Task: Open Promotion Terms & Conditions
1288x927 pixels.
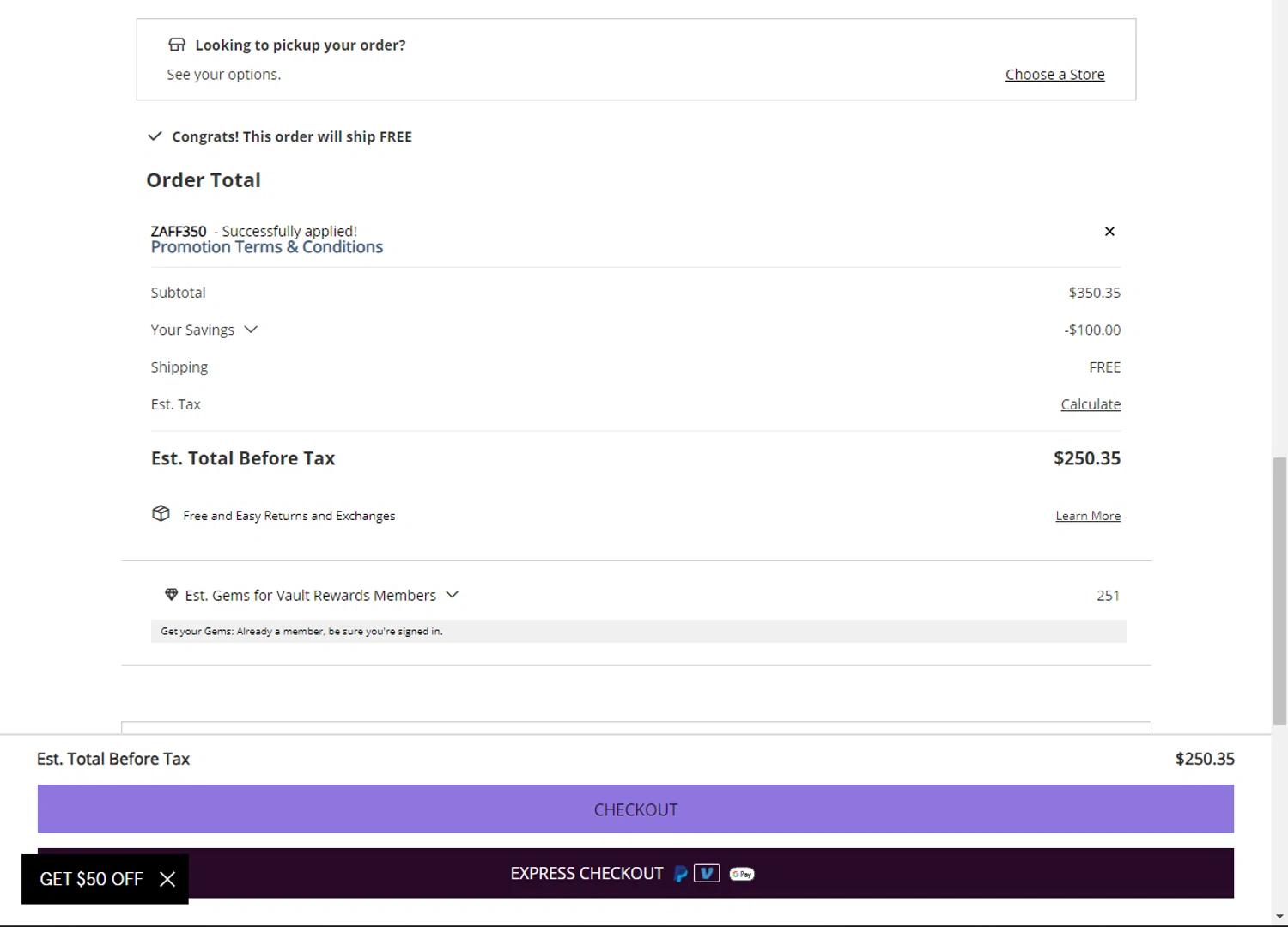Action: pos(267,247)
